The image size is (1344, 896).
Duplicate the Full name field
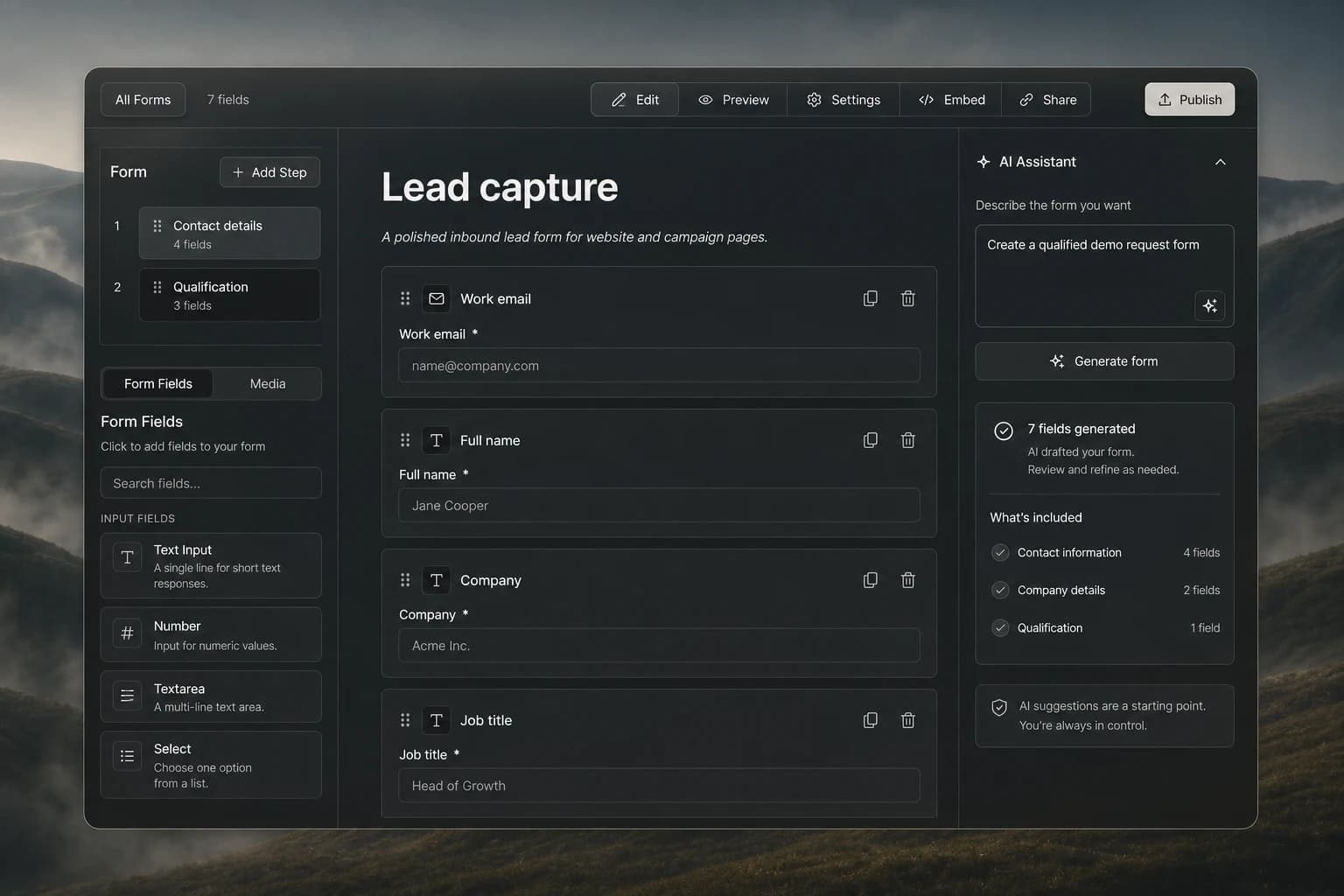(x=870, y=440)
